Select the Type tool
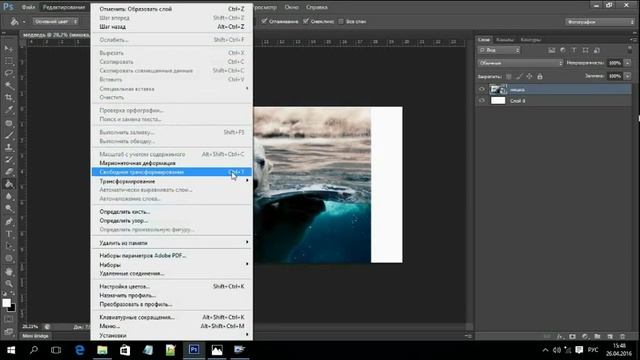The image size is (640, 360). [x=9, y=234]
